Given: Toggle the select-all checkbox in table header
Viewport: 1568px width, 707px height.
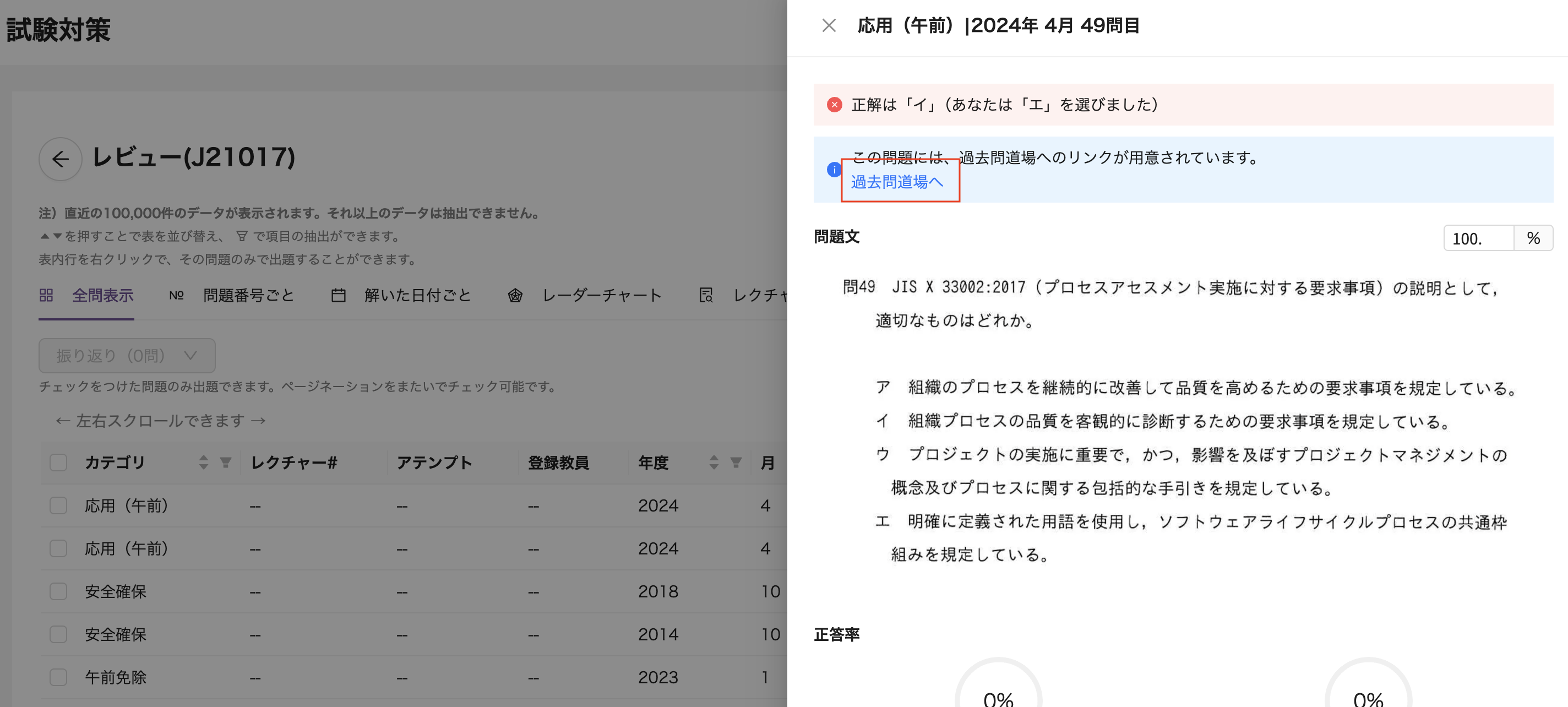Looking at the screenshot, I should [x=58, y=463].
